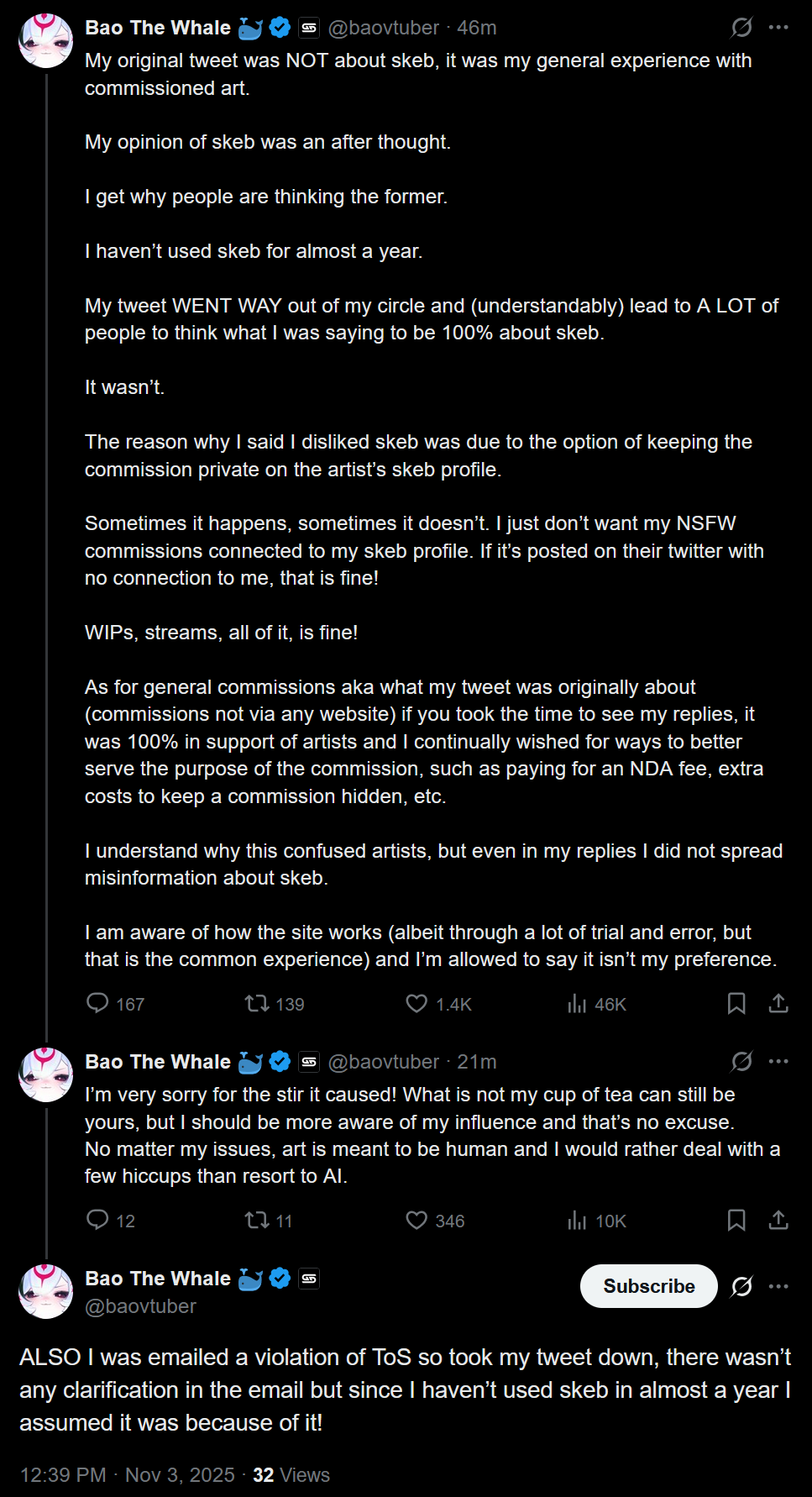Image resolution: width=812 pixels, height=1497 pixels.
Task: Bookmark the first tweet
Action: 736,1003
